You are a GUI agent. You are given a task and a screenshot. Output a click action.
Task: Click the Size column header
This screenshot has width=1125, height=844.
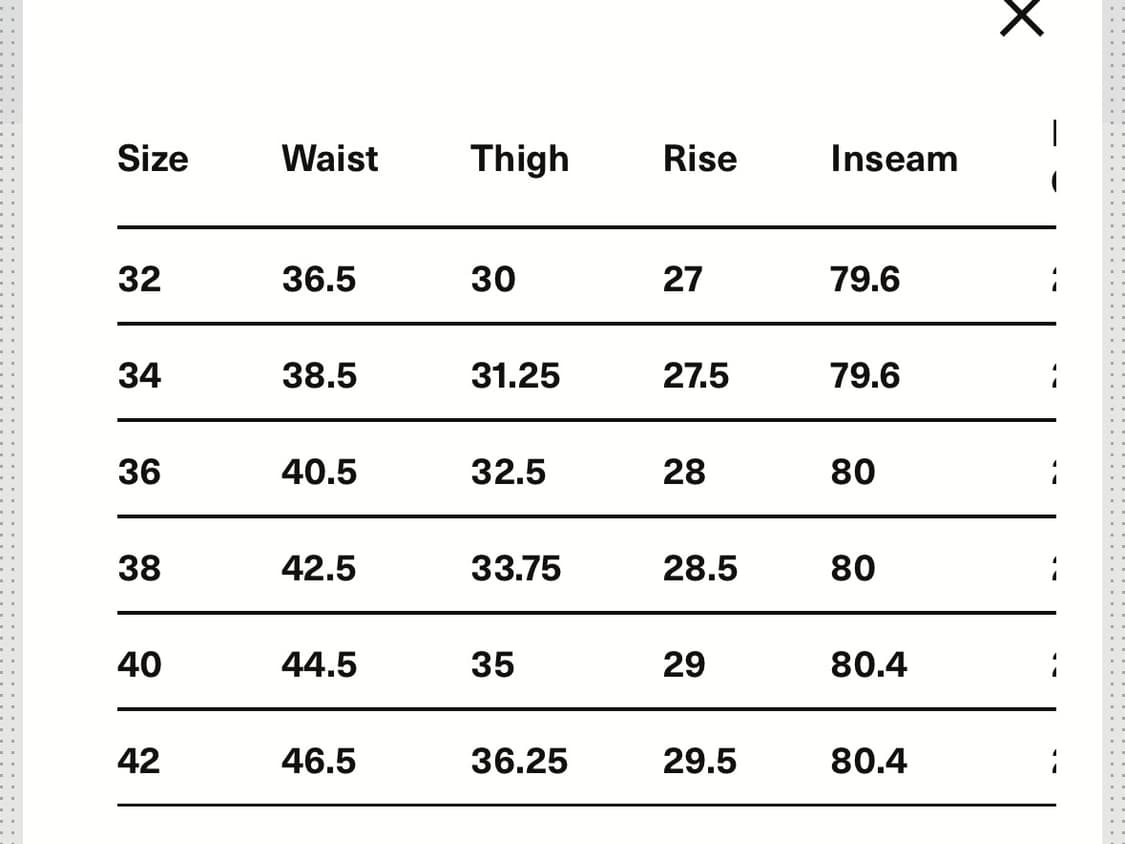click(x=153, y=159)
